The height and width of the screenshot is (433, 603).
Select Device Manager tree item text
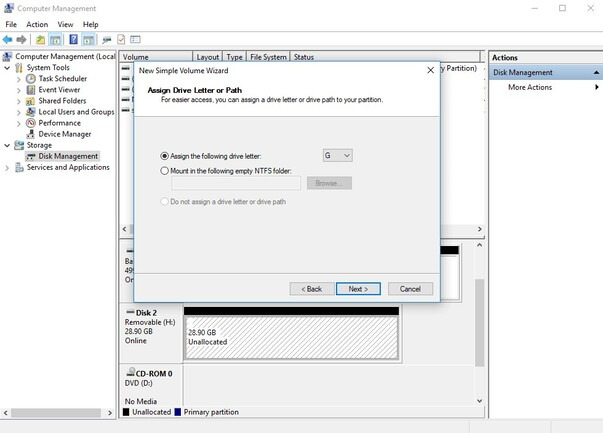65,134
